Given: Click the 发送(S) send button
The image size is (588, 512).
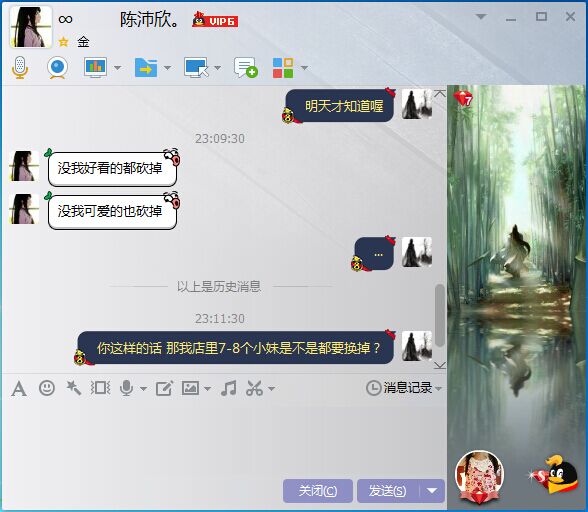Looking at the screenshot, I should tap(388, 491).
